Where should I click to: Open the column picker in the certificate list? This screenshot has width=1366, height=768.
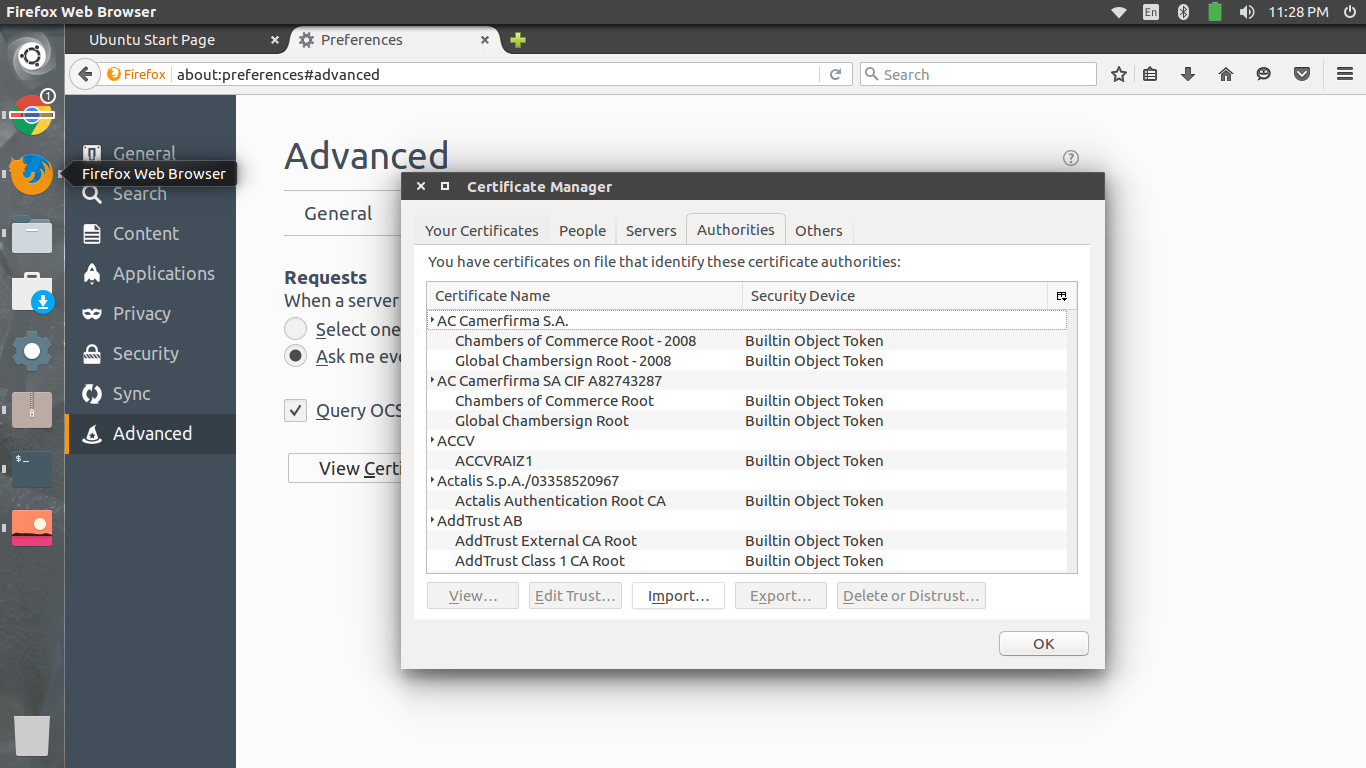pyautogui.click(x=1061, y=296)
